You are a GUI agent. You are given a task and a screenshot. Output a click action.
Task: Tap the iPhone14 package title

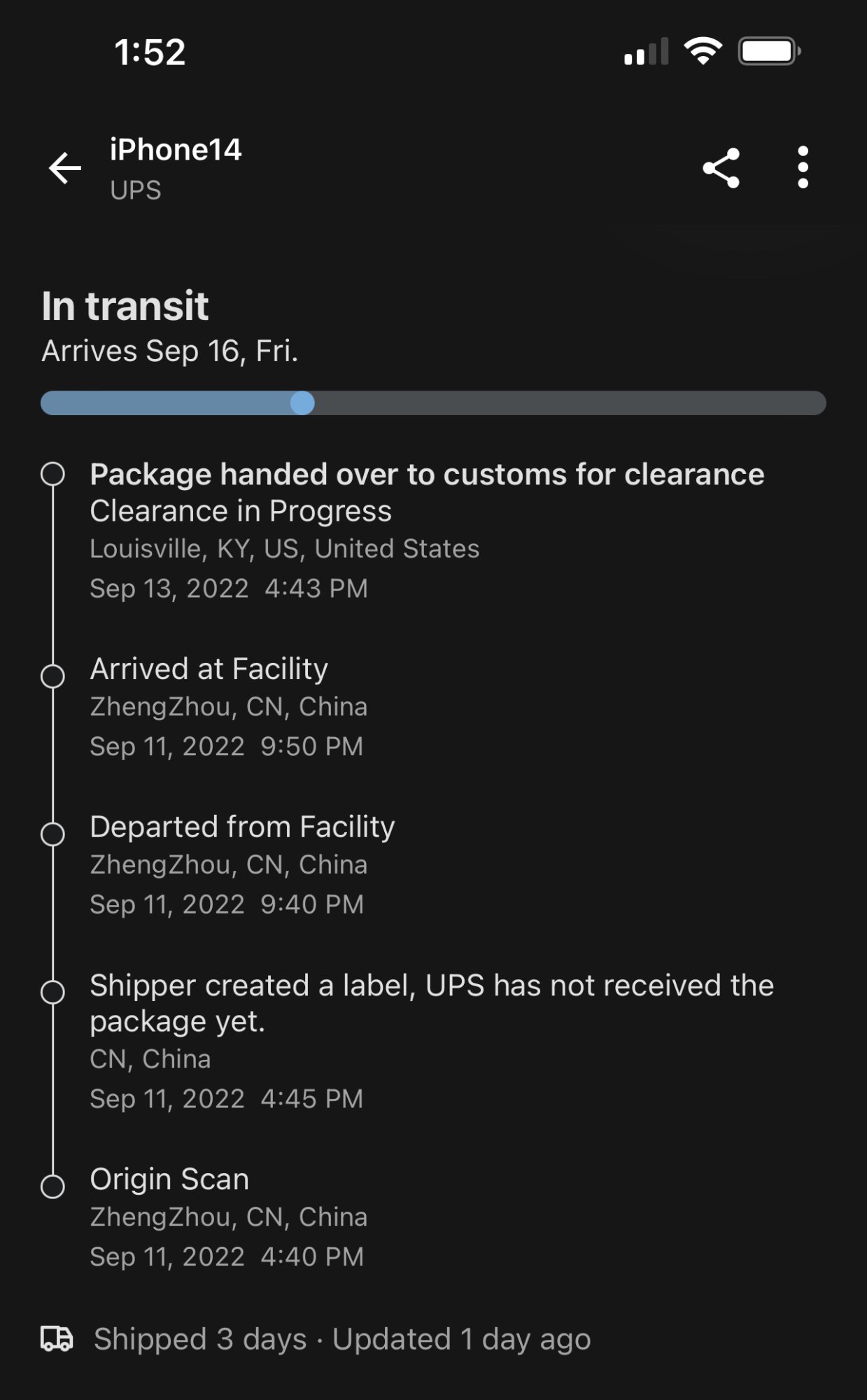tap(176, 150)
